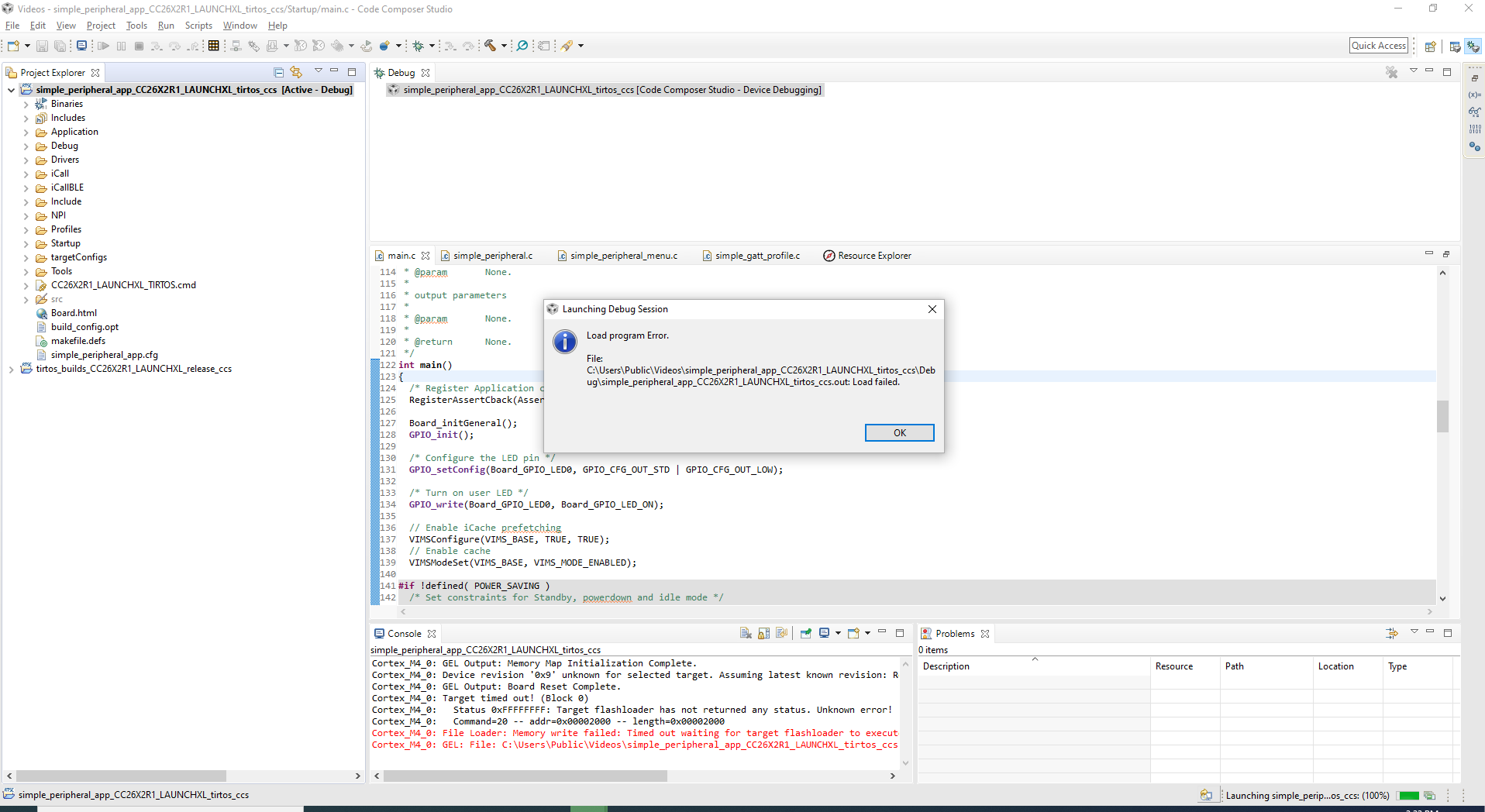Image resolution: width=1485 pixels, height=812 pixels.
Task: Switch to simple_peripheral.c editor tab
Action: [493, 256]
